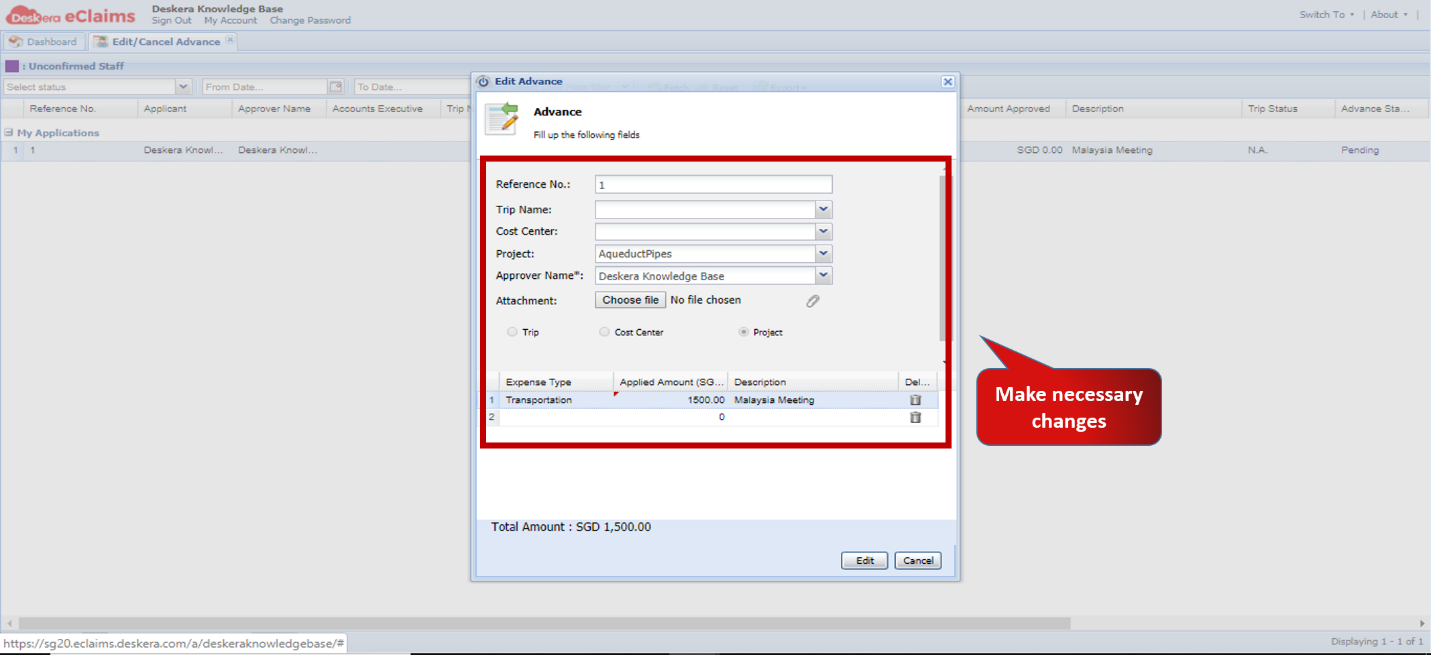Click the Choose file button
The height and width of the screenshot is (655, 1431).
[630, 300]
